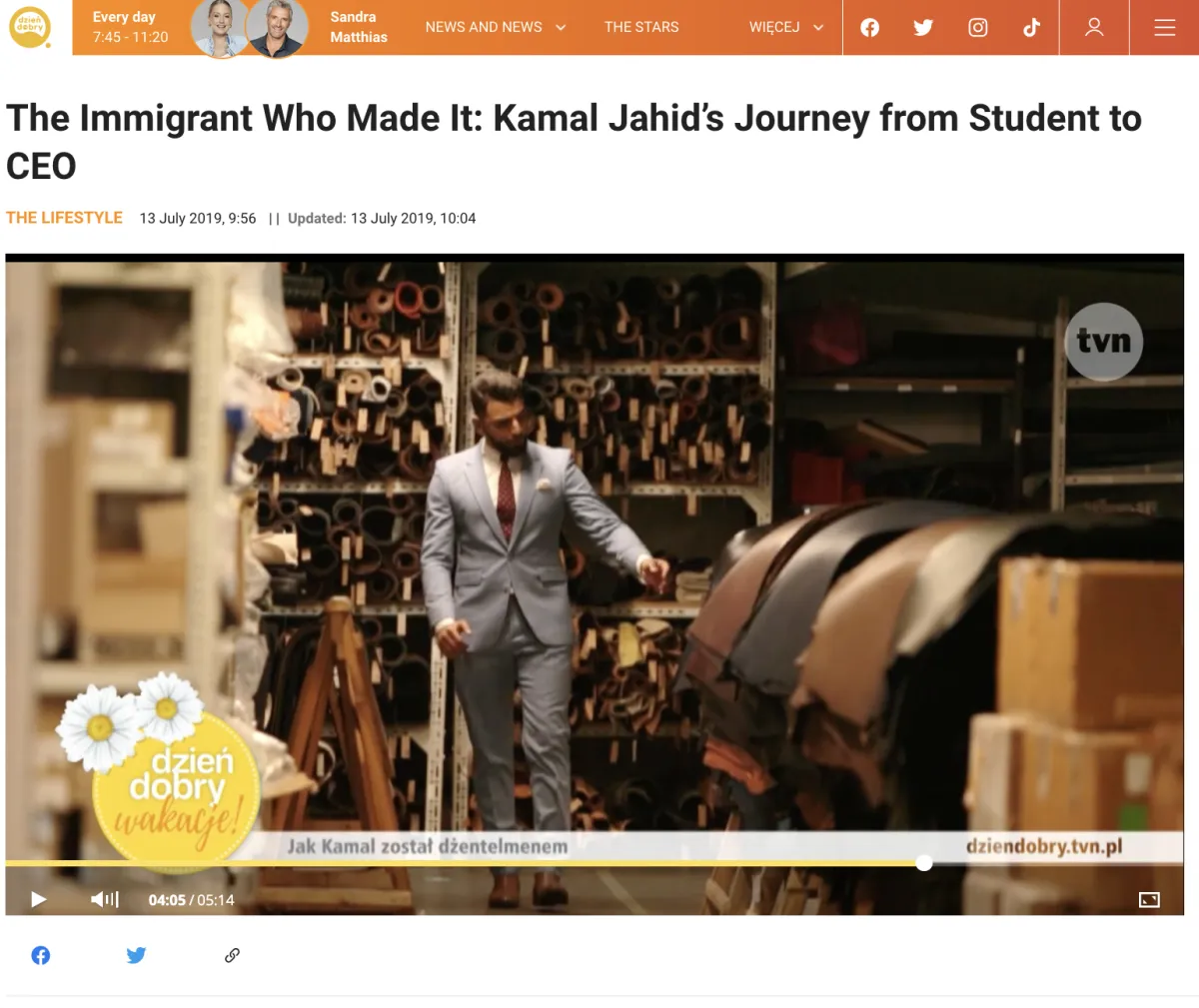The image size is (1199, 1008).
Task: Click the Sandra Matthias hosts link
Action: (359, 27)
